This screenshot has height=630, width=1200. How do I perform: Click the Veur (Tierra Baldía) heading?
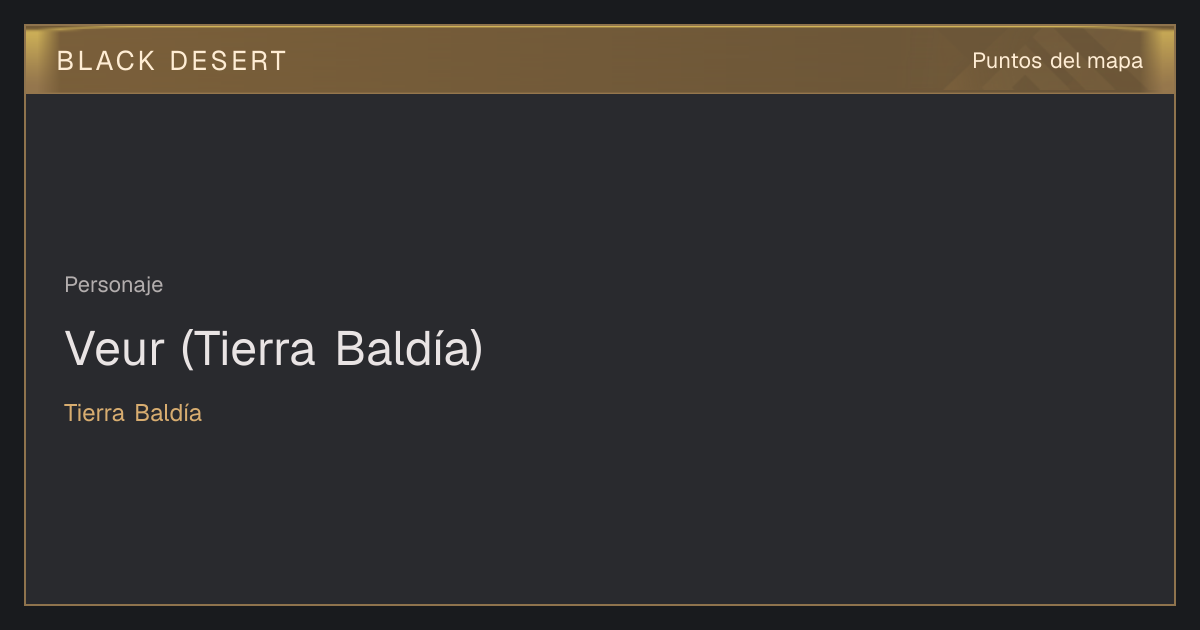pyautogui.click(x=273, y=349)
